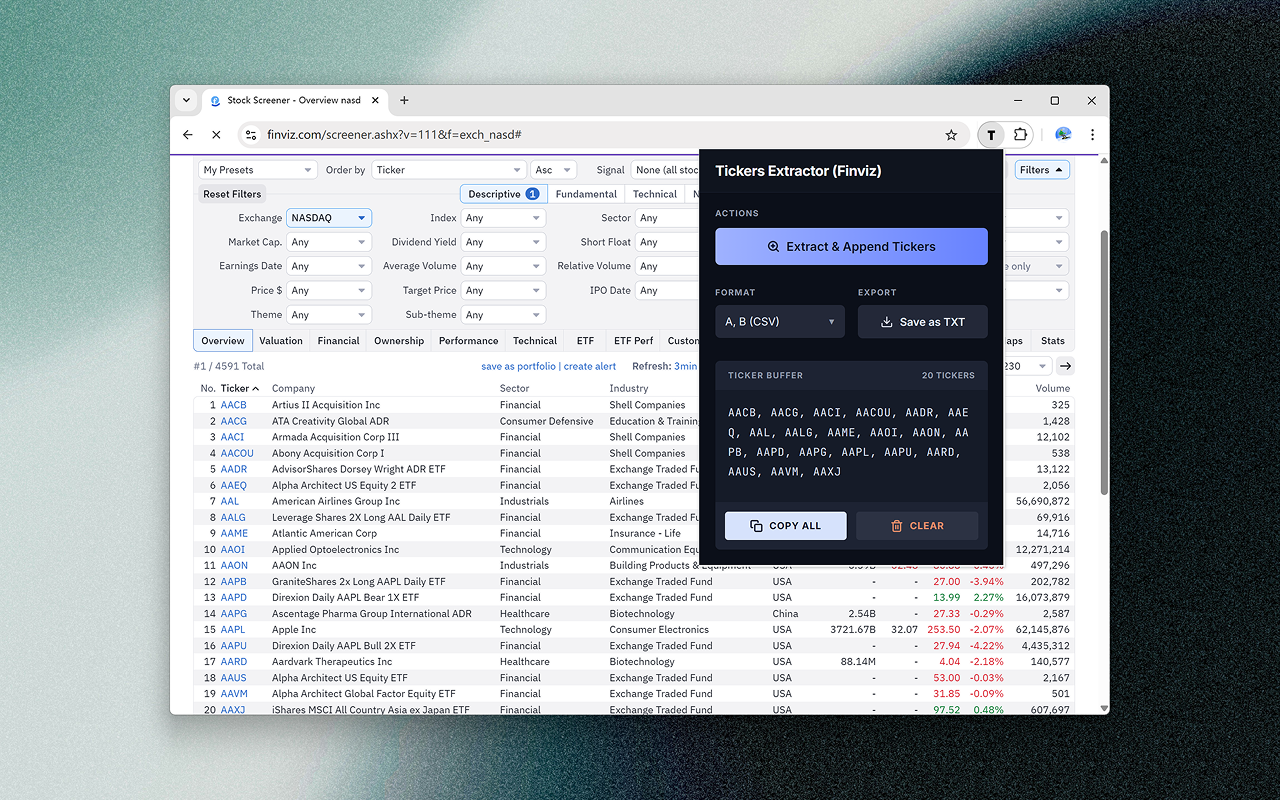Click COPY ALL button
This screenshot has height=800, width=1280.
tap(786, 526)
